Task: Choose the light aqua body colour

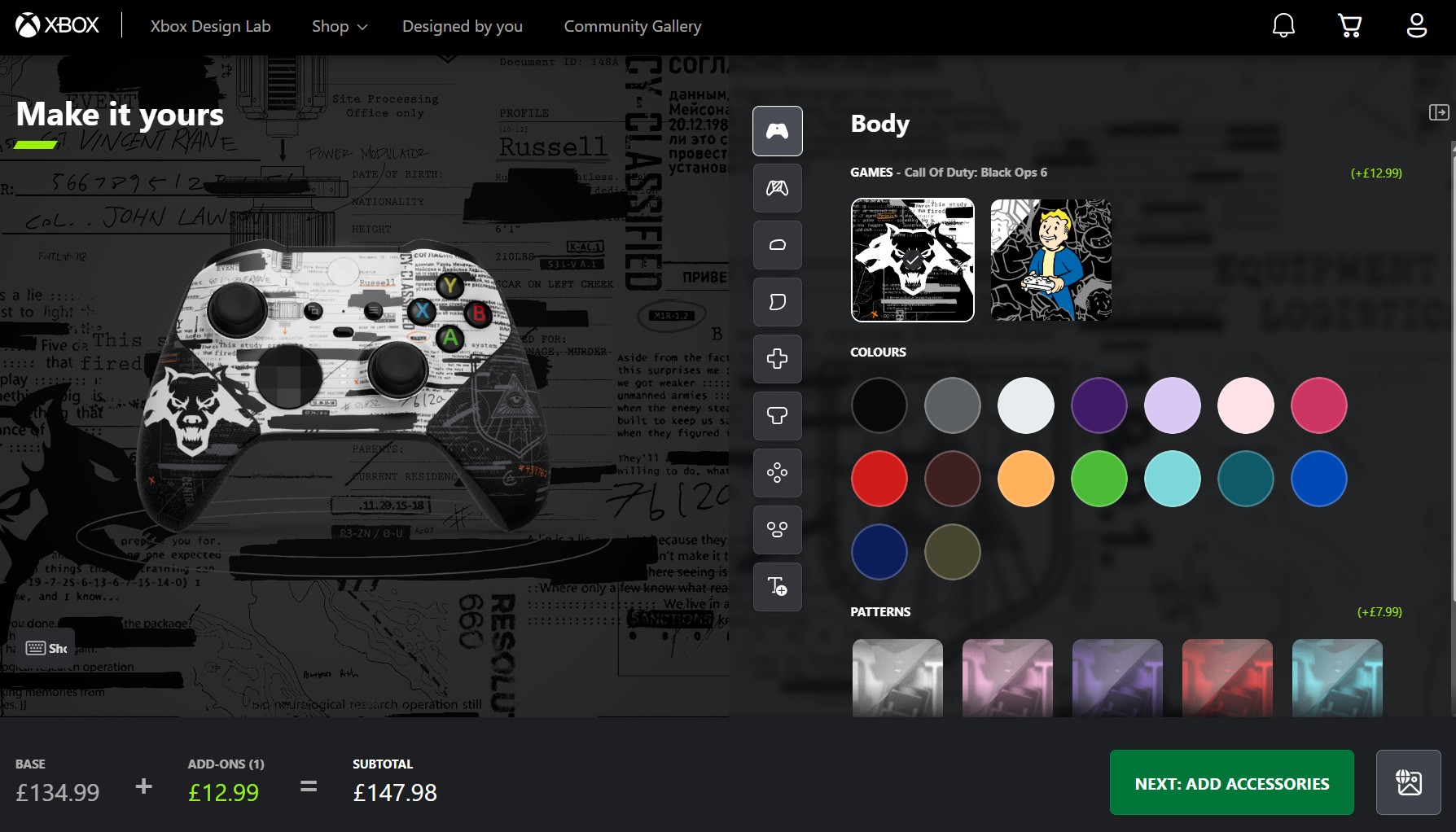Action: point(1173,479)
